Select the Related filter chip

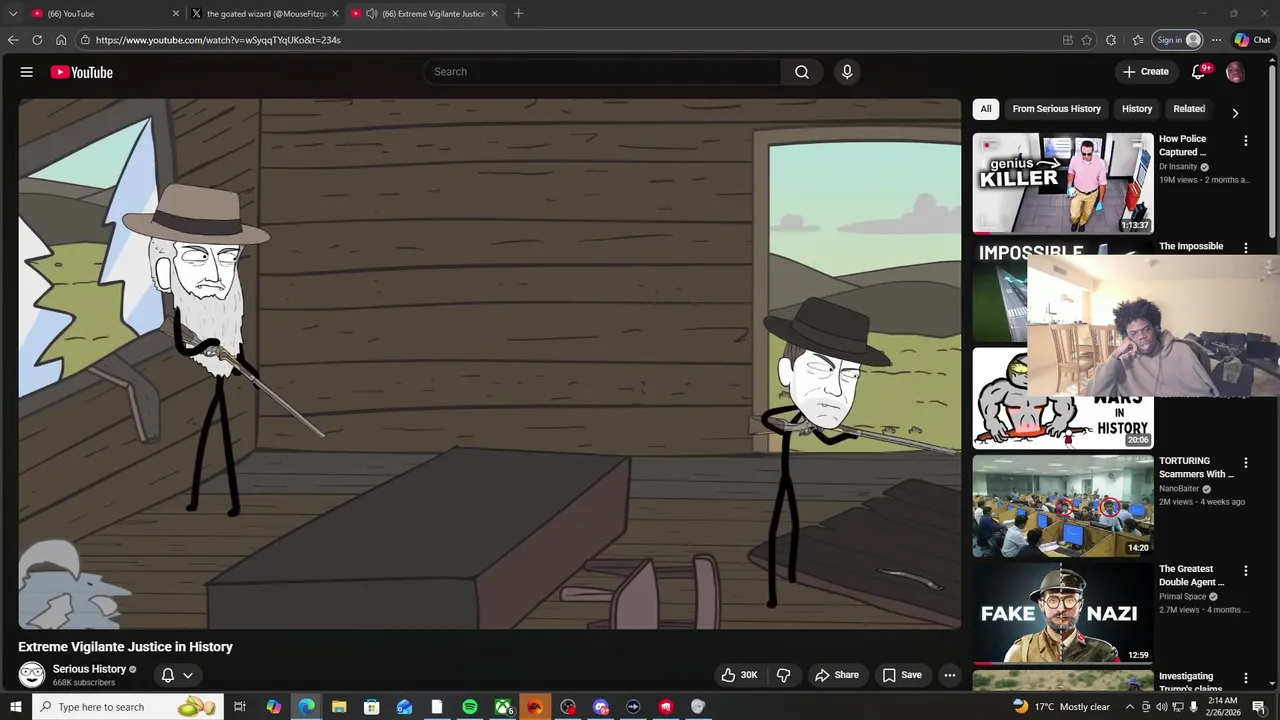tap(1189, 109)
